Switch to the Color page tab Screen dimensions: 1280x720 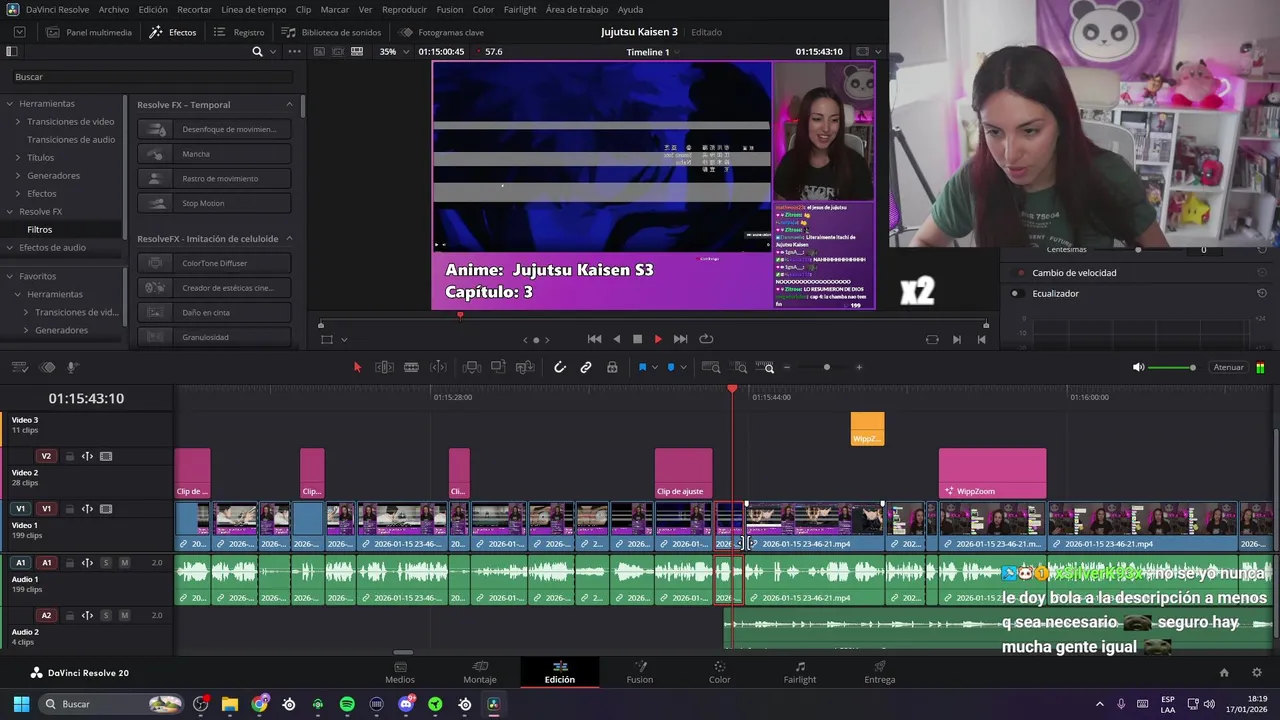tap(720, 672)
